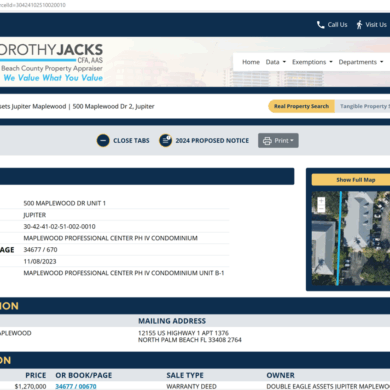Click the 2024 Proposed Notice document icon
Viewport: 390px width, 390px height.
tap(165, 141)
